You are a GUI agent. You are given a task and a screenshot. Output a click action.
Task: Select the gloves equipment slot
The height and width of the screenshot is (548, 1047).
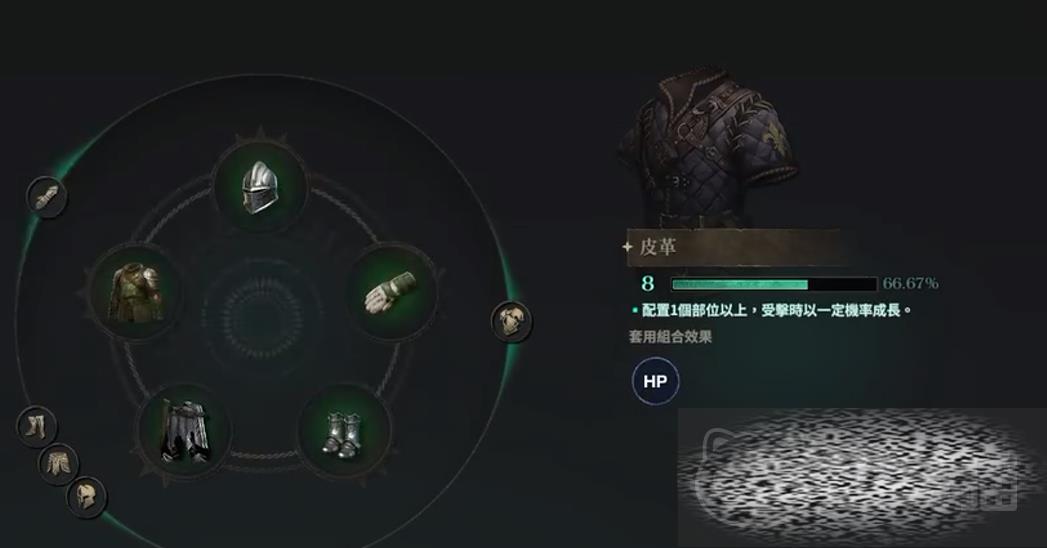tap(391, 292)
